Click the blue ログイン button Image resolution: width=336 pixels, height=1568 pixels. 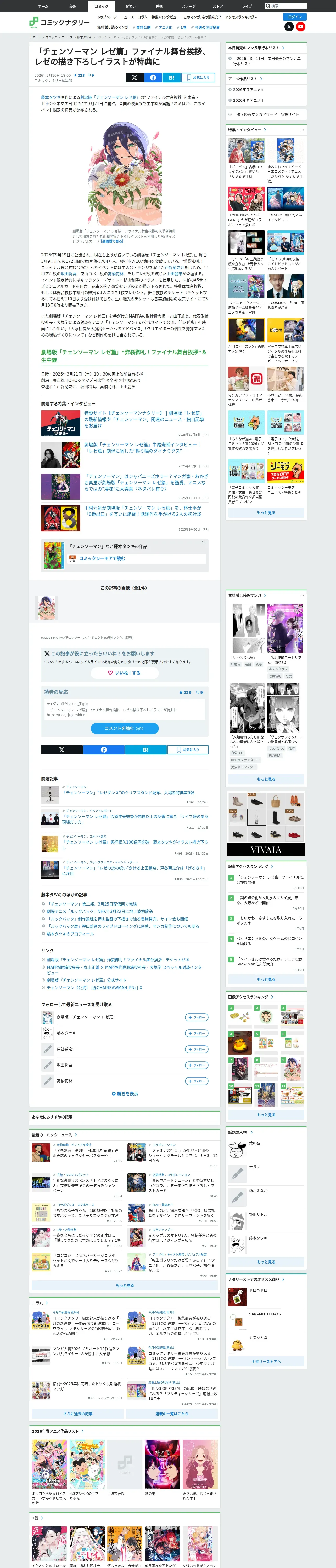295,16
